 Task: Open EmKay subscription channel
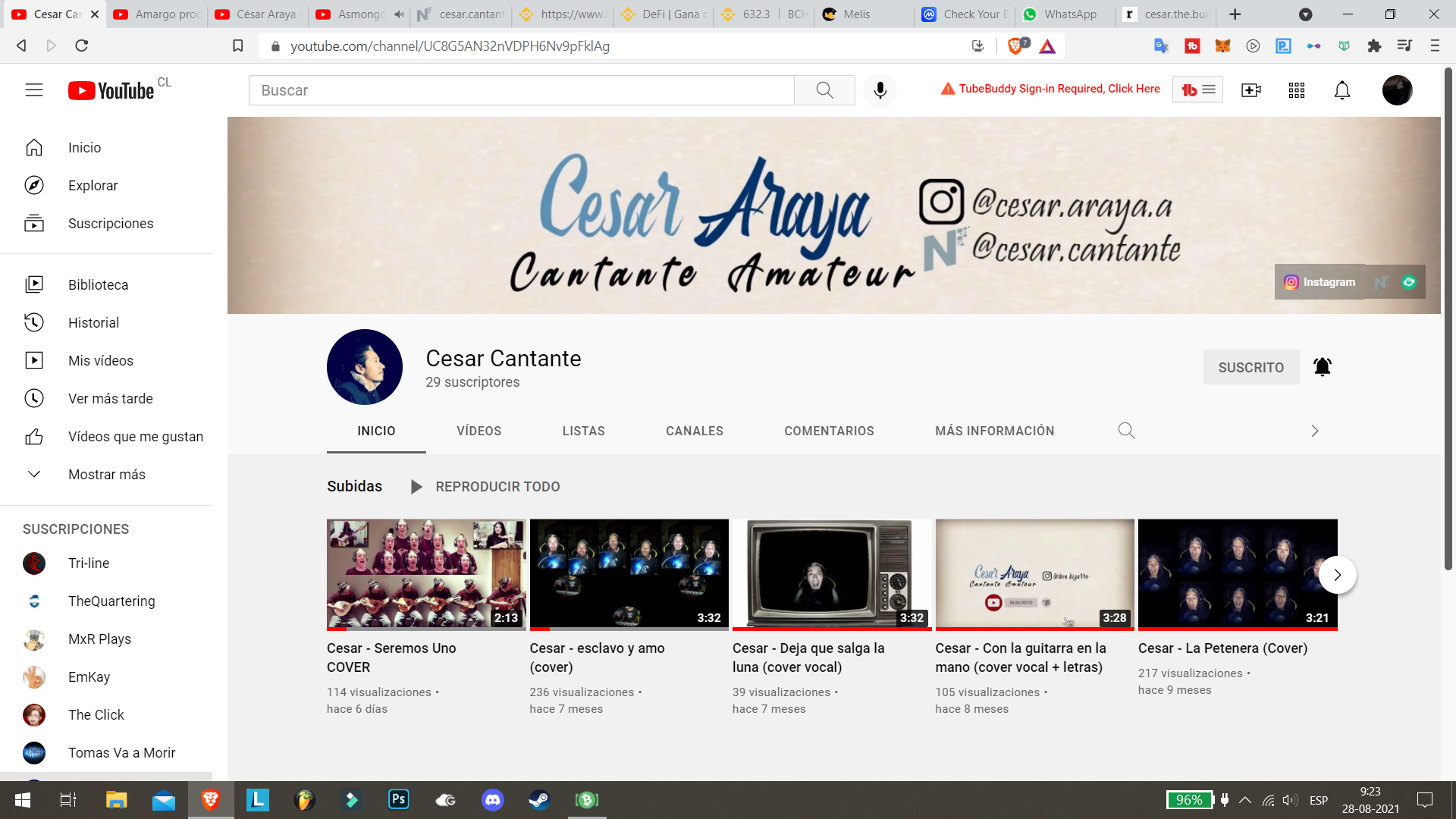[x=106, y=677]
